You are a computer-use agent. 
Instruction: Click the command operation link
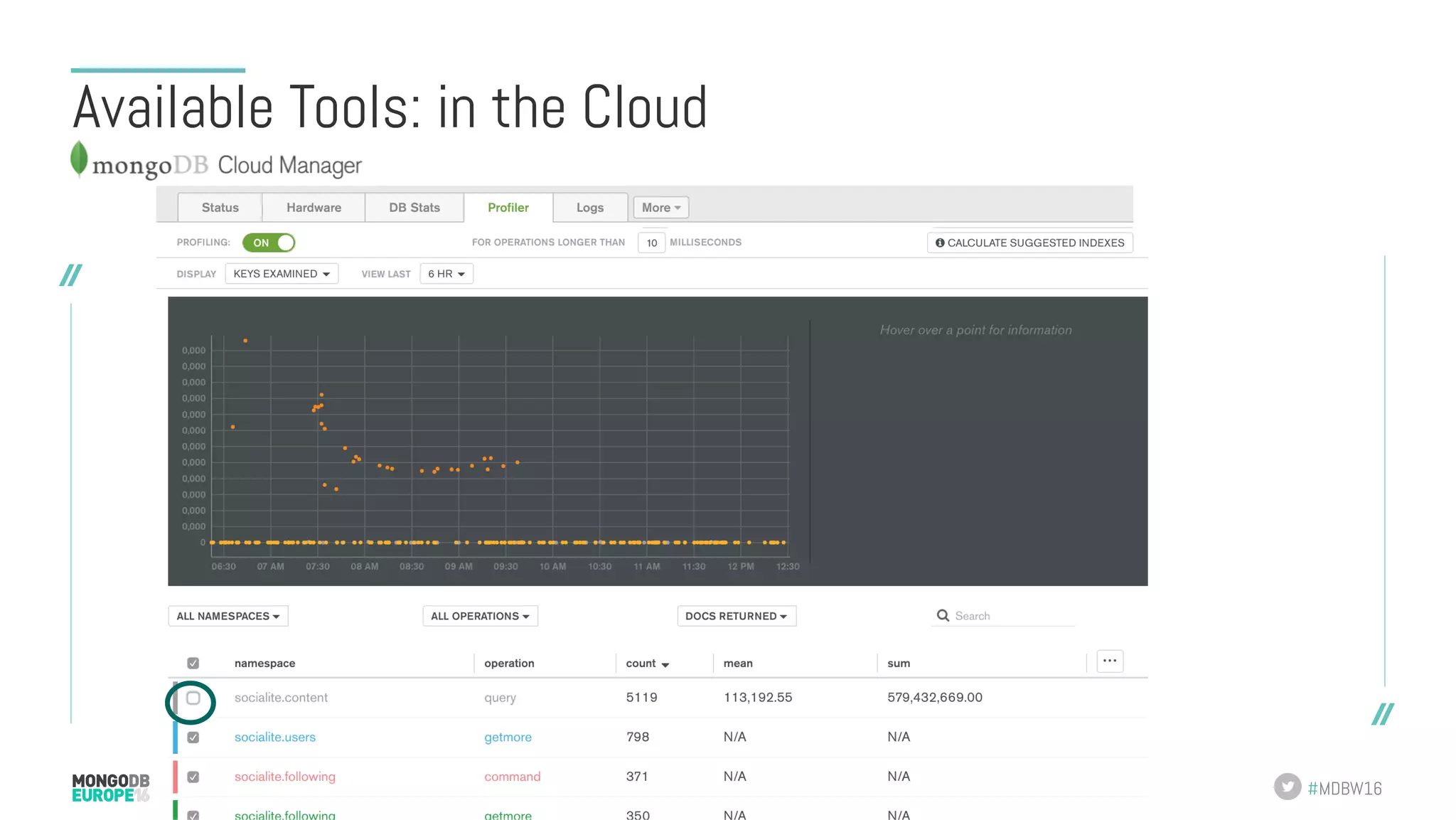[512, 777]
